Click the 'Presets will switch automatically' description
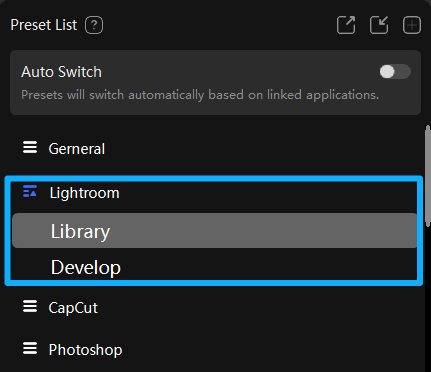Screen dimensions: 431x372 pos(200,95)
